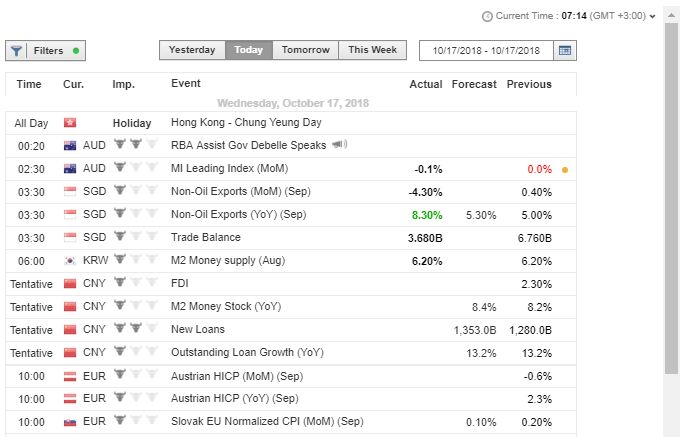Switch to the Tomorrow tab

(x=305, y=50)
